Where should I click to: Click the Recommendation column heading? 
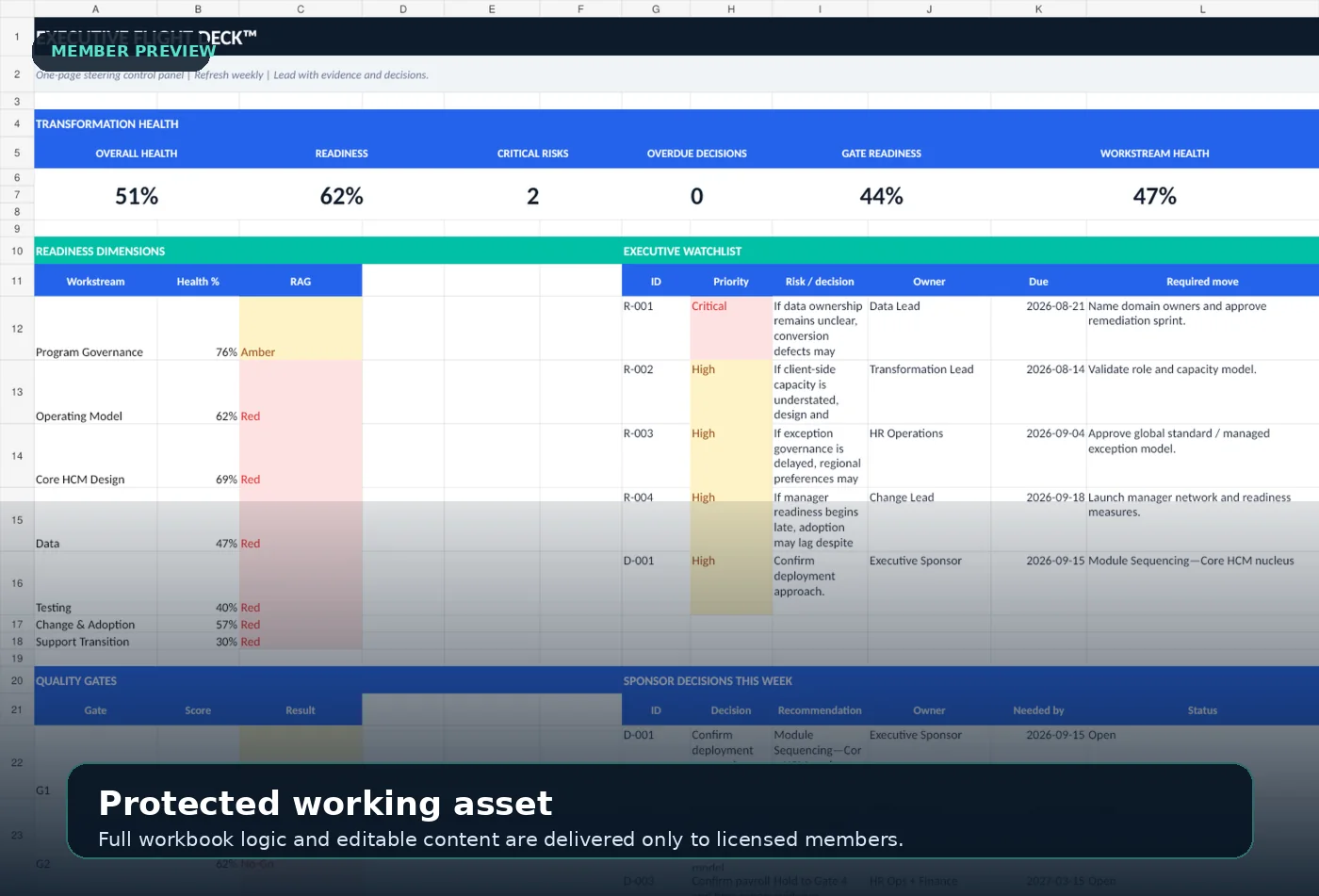tap(820, 710)
